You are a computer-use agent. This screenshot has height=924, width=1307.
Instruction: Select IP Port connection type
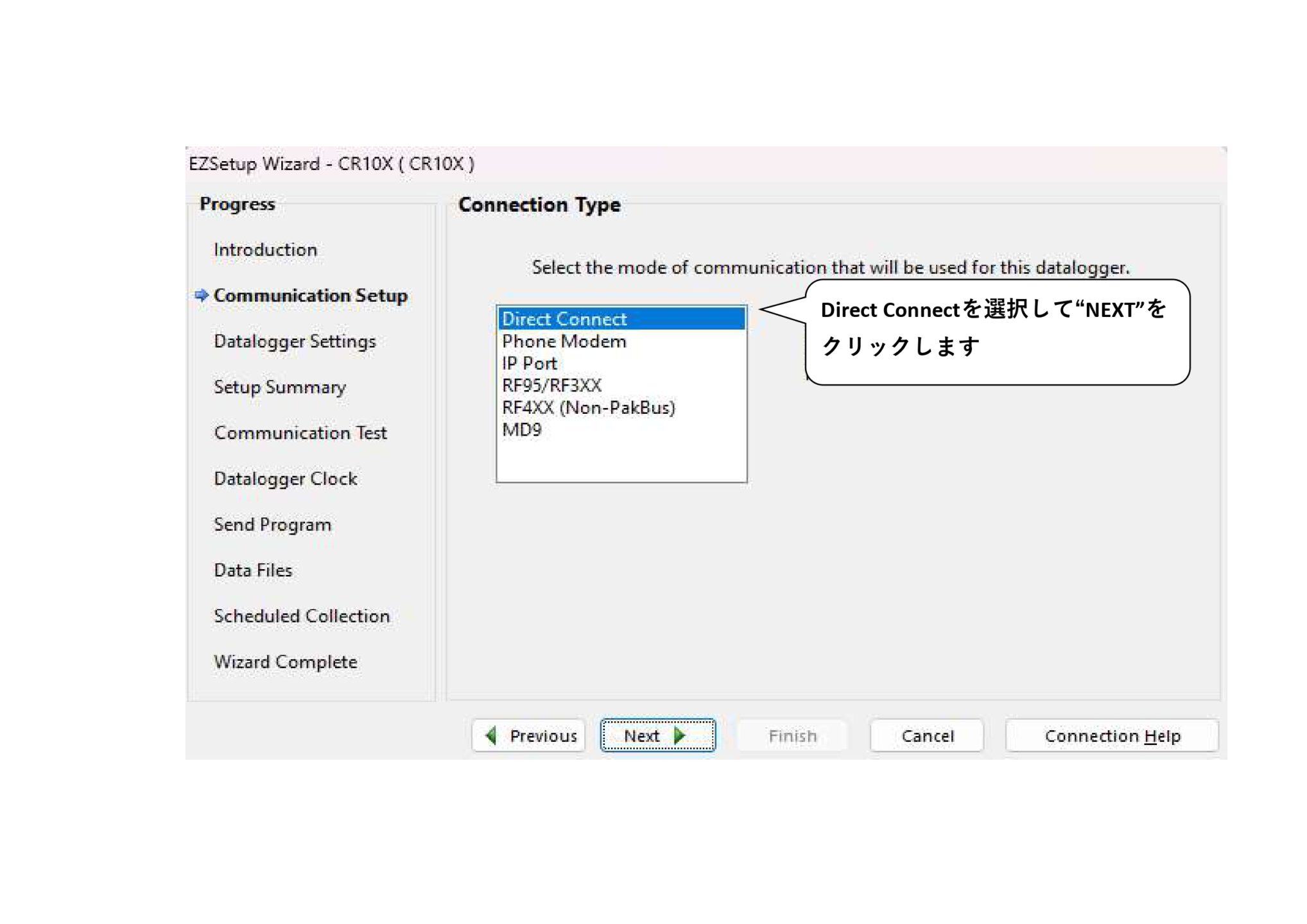click(x=621, y=363)
